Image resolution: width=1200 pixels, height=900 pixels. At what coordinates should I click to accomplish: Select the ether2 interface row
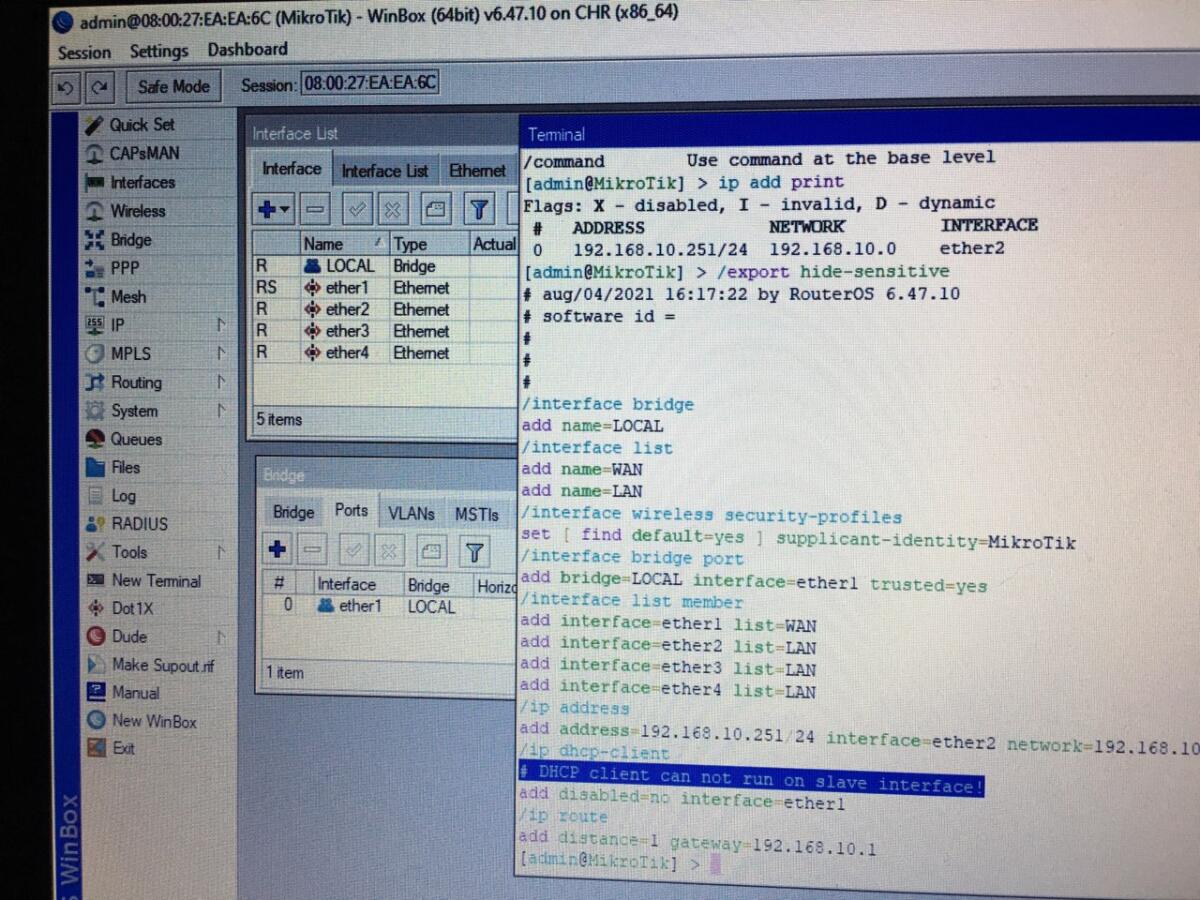coord(384,310)
